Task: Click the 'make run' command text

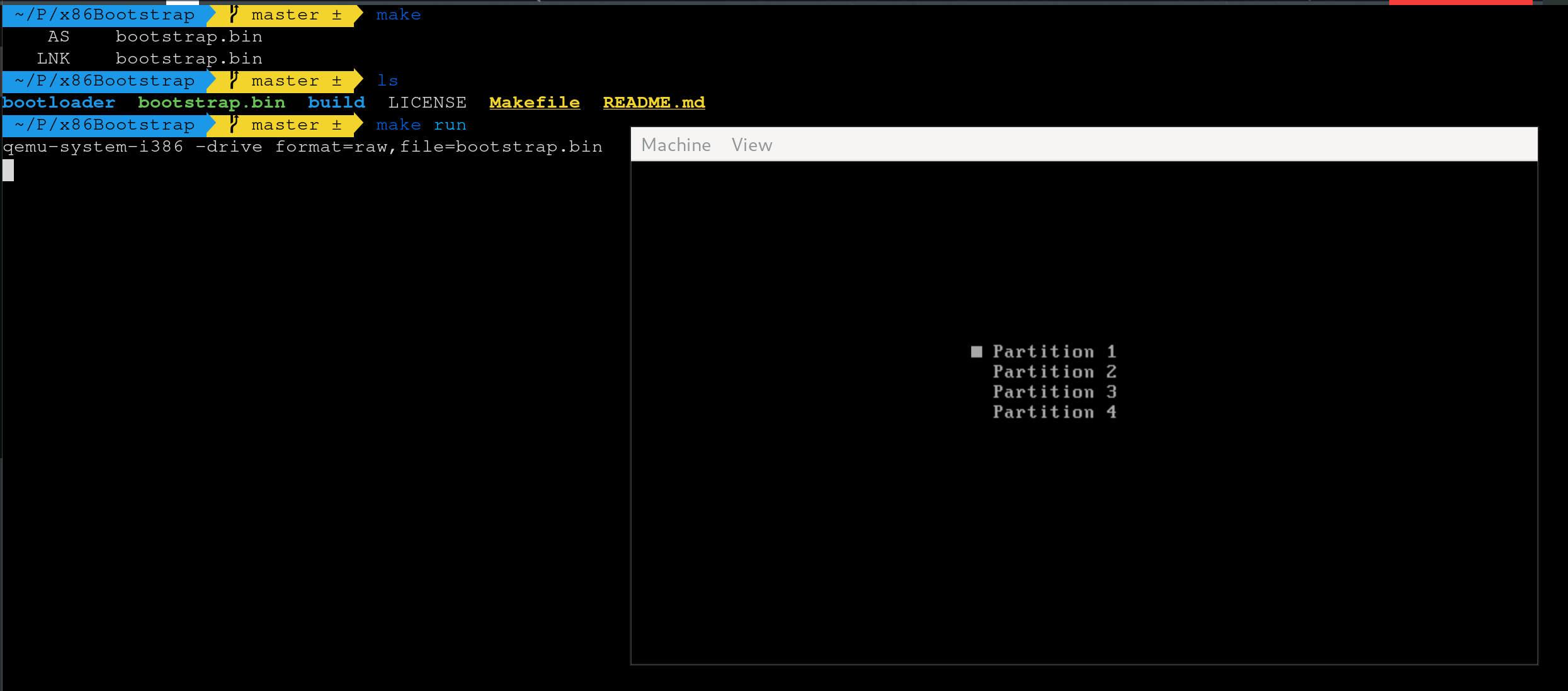Action: (x=421, y=125)
